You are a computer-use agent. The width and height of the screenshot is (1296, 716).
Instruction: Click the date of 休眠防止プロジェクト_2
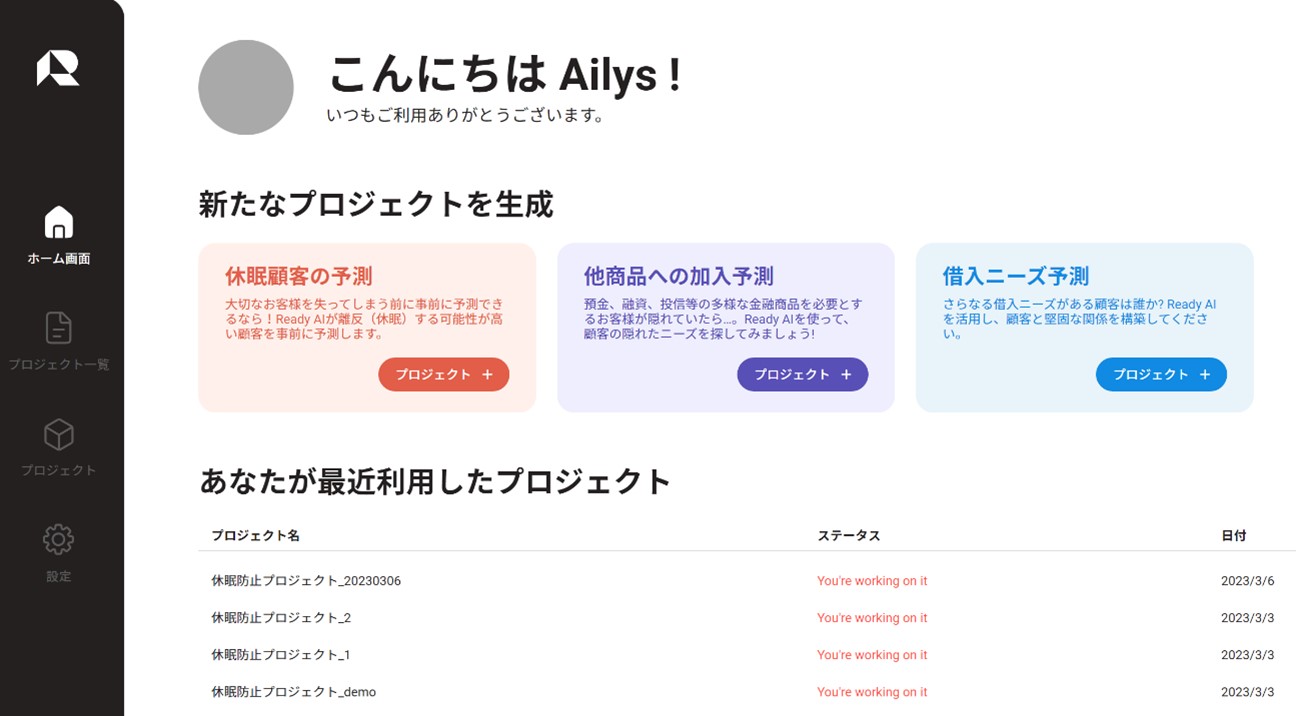1248,618
